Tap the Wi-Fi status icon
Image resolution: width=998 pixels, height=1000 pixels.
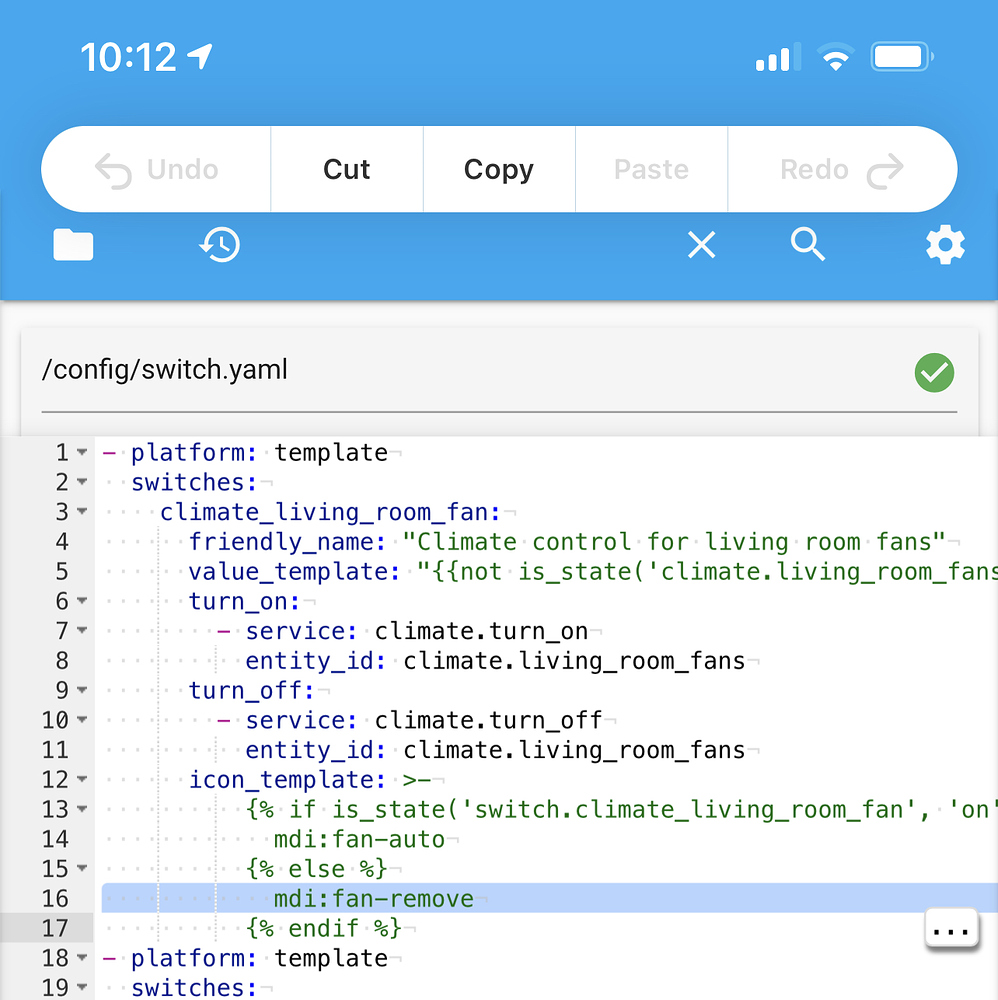pyautogui.click(x=836, y=57)
